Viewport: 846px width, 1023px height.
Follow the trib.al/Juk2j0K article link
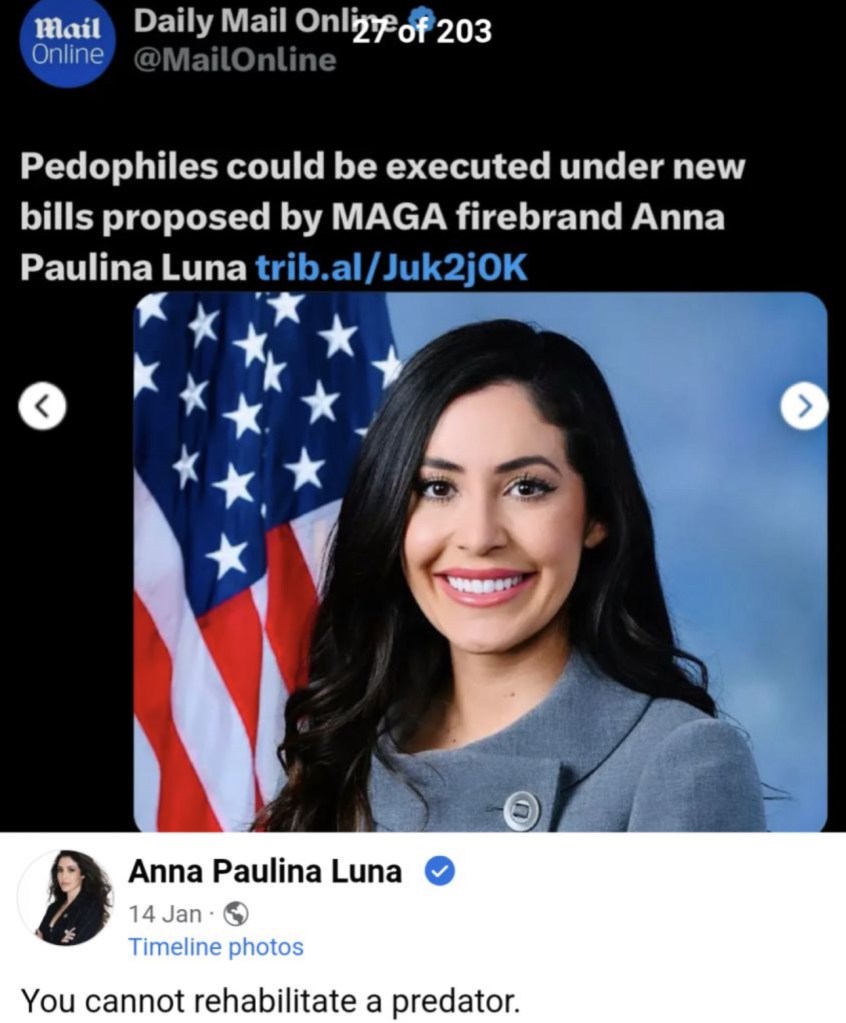click(391, 267)
